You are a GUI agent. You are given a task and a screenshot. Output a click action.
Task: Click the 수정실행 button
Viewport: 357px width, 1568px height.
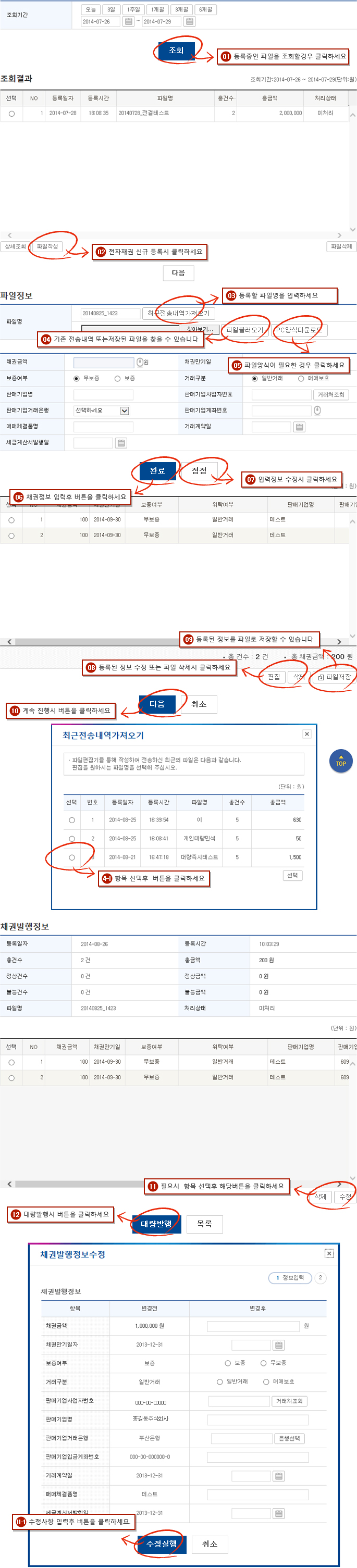(x=162, y=1544)
